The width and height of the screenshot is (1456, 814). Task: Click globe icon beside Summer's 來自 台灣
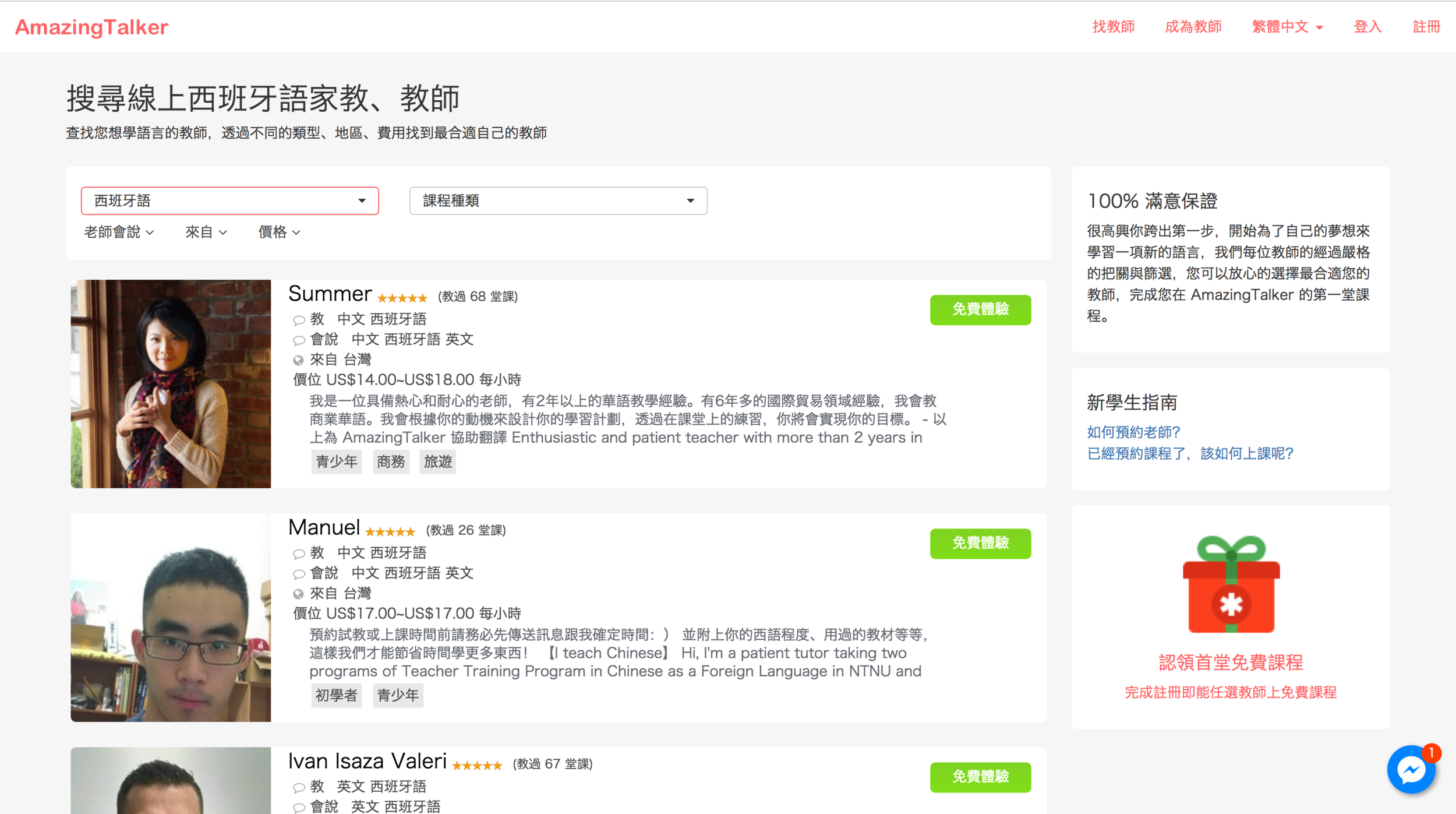(x=298, y=360)
